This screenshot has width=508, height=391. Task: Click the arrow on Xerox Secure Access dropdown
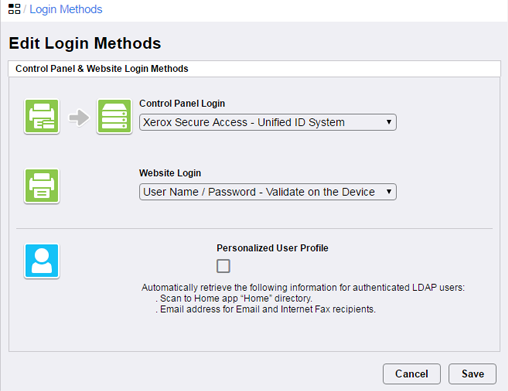[389, 122]
